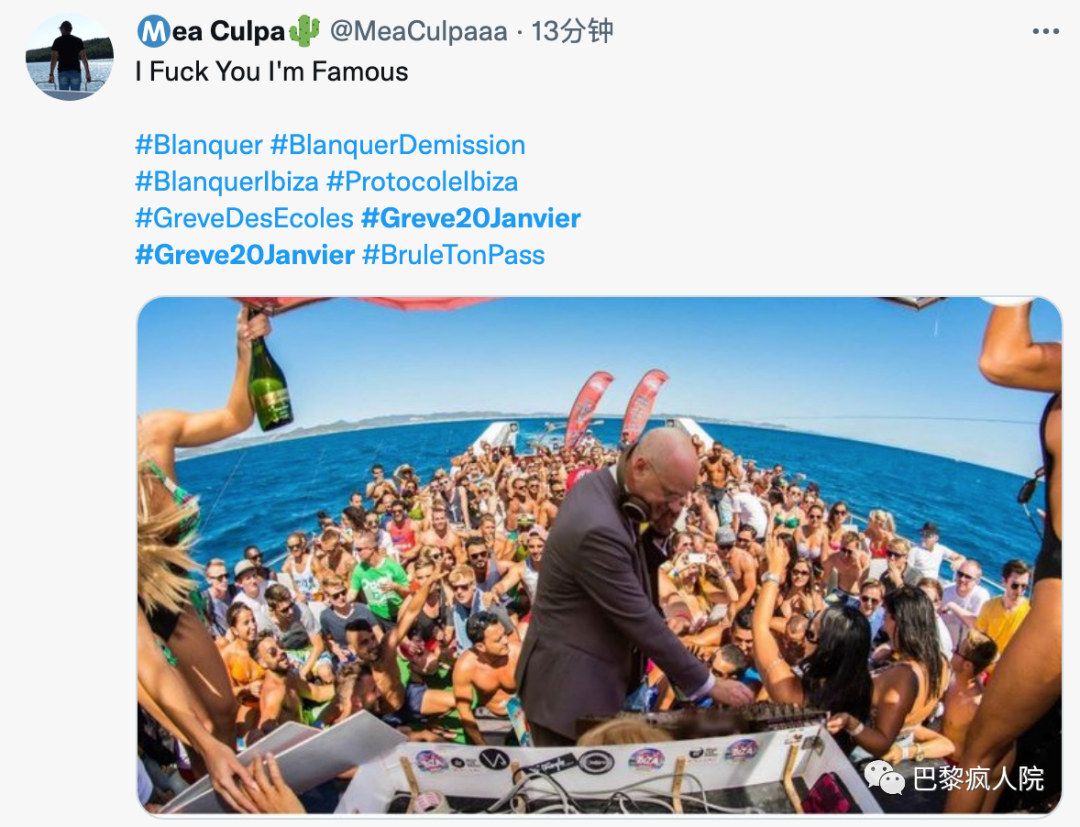The height and width of the screenshot is (827, 1080).
Task: Click the Mea Culpa profile avatar
Action: click(70, 57)
